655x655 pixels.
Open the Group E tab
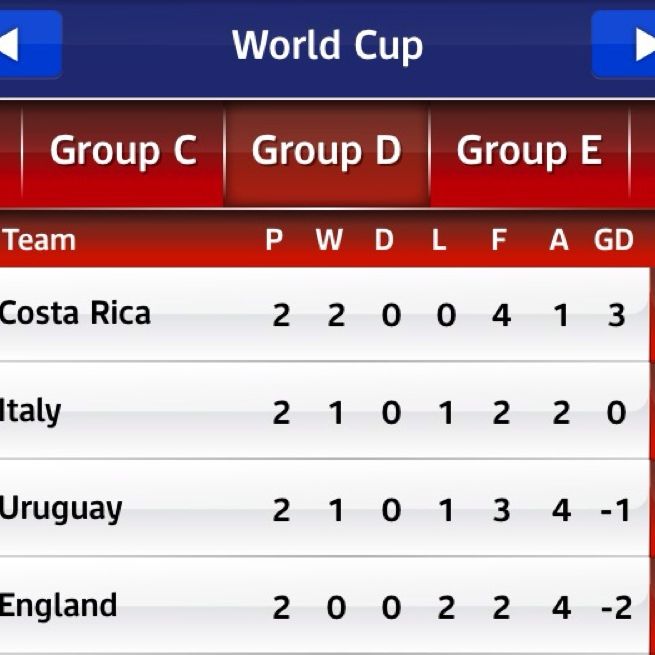[x=529, y=152]
